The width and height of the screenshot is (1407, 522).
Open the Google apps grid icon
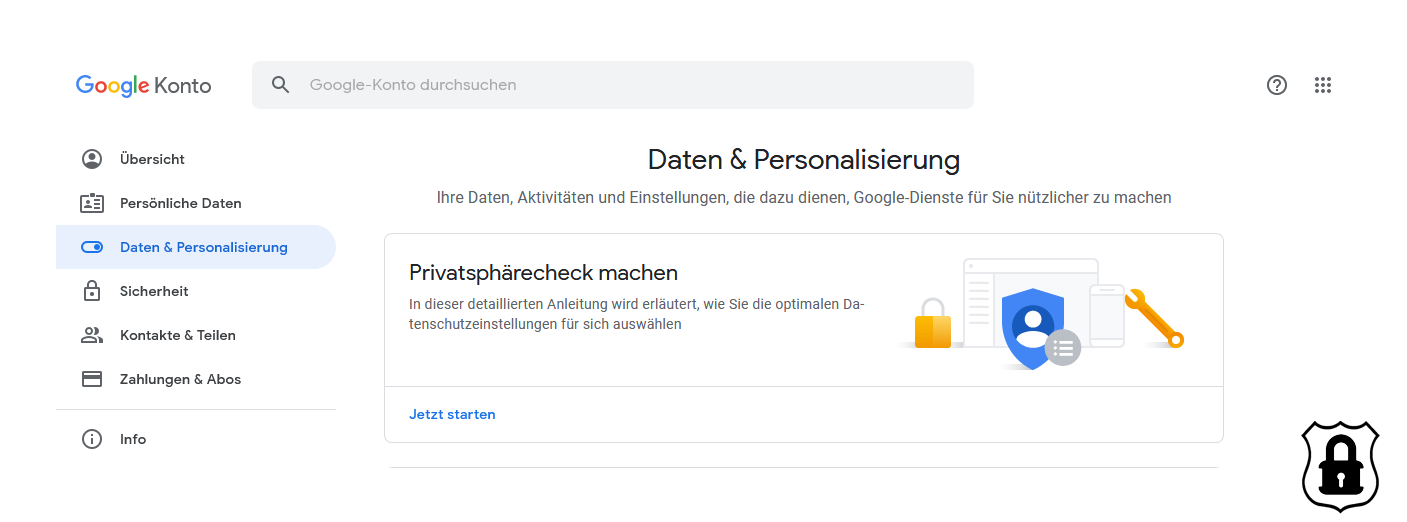click(x=1323, y=85)
